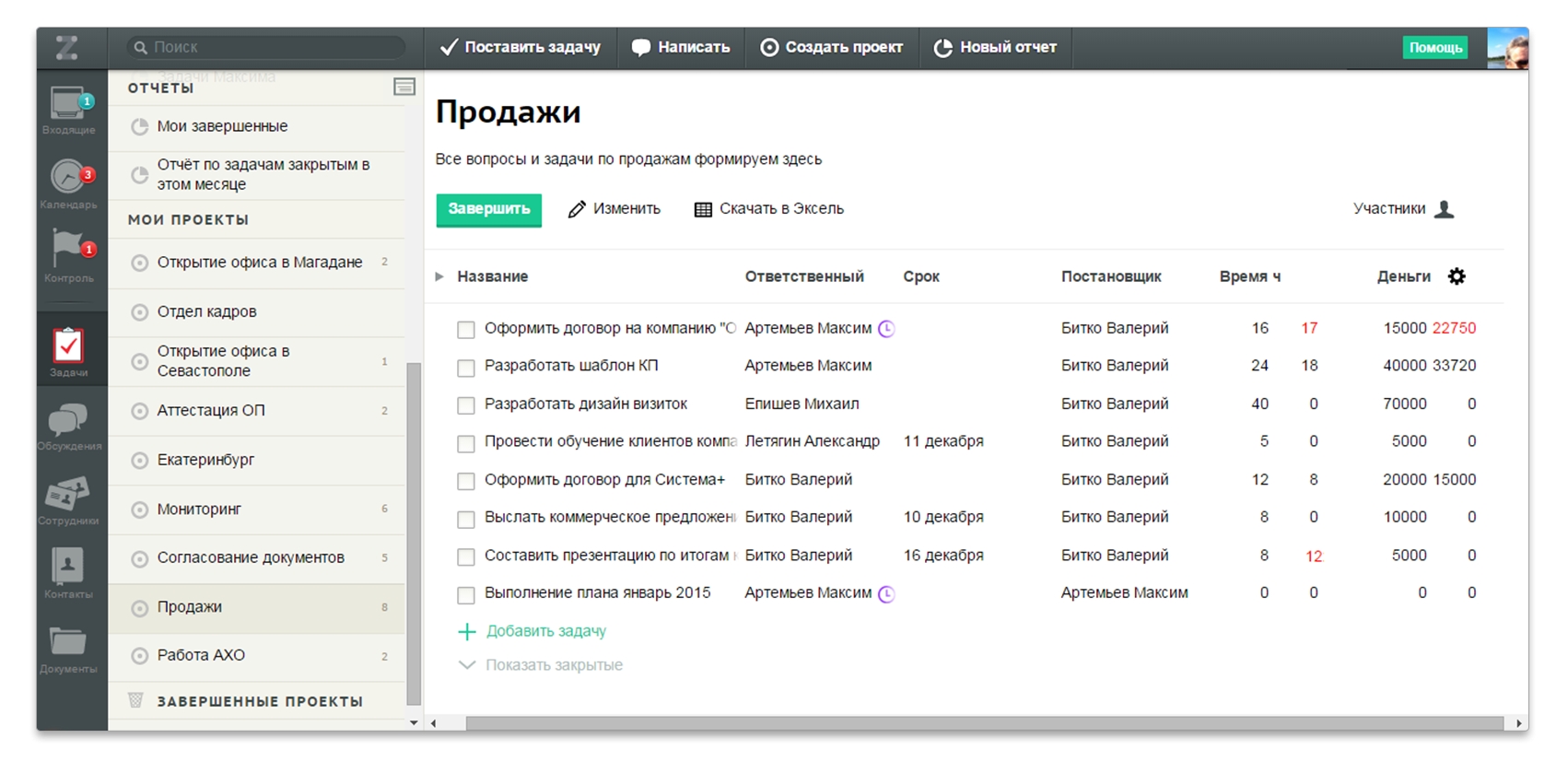
Task: Check the Разработать дизайн визиток task
Action: [466, 405]
